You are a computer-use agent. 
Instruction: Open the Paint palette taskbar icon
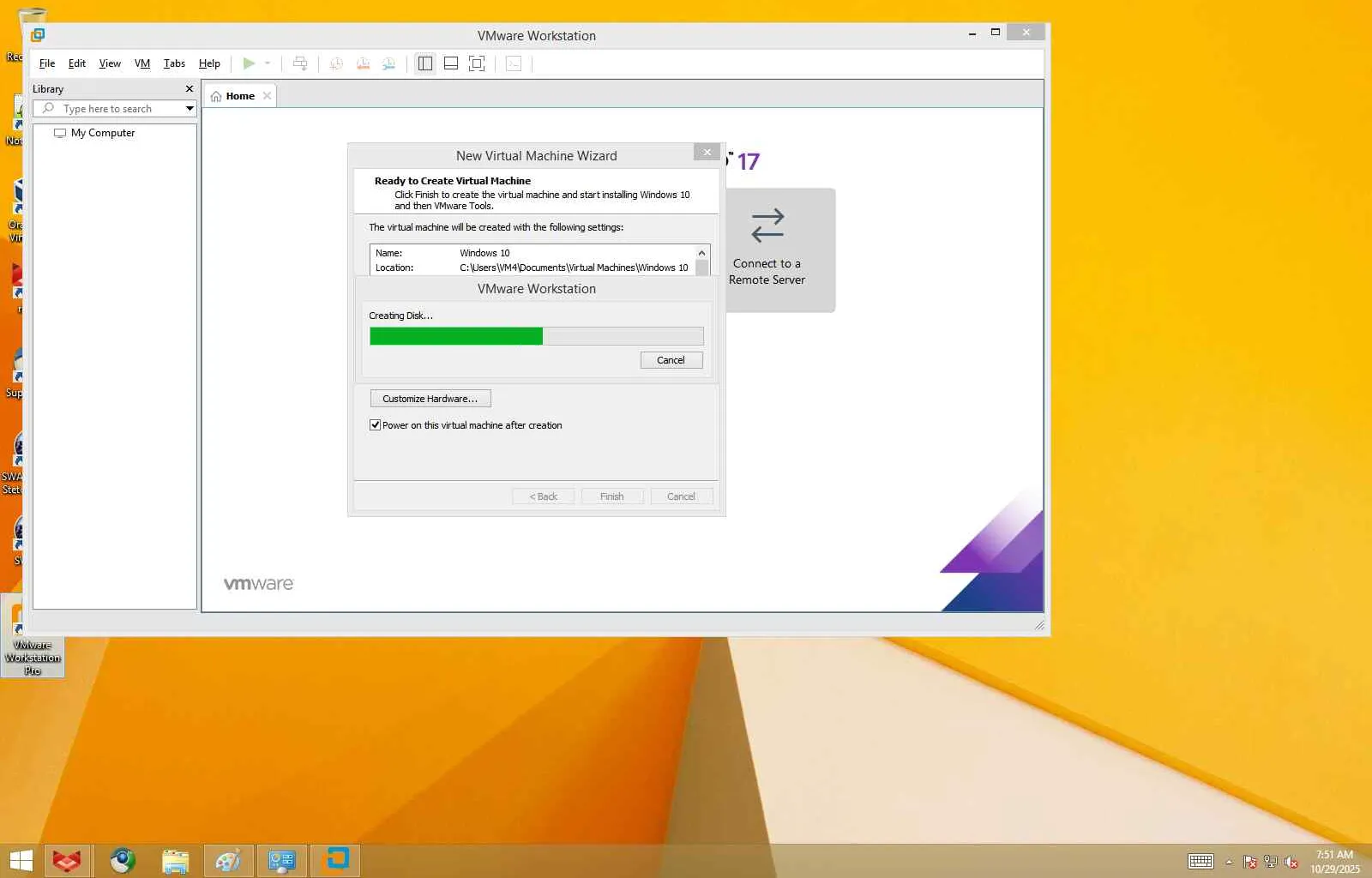click(x=229, y=861)
